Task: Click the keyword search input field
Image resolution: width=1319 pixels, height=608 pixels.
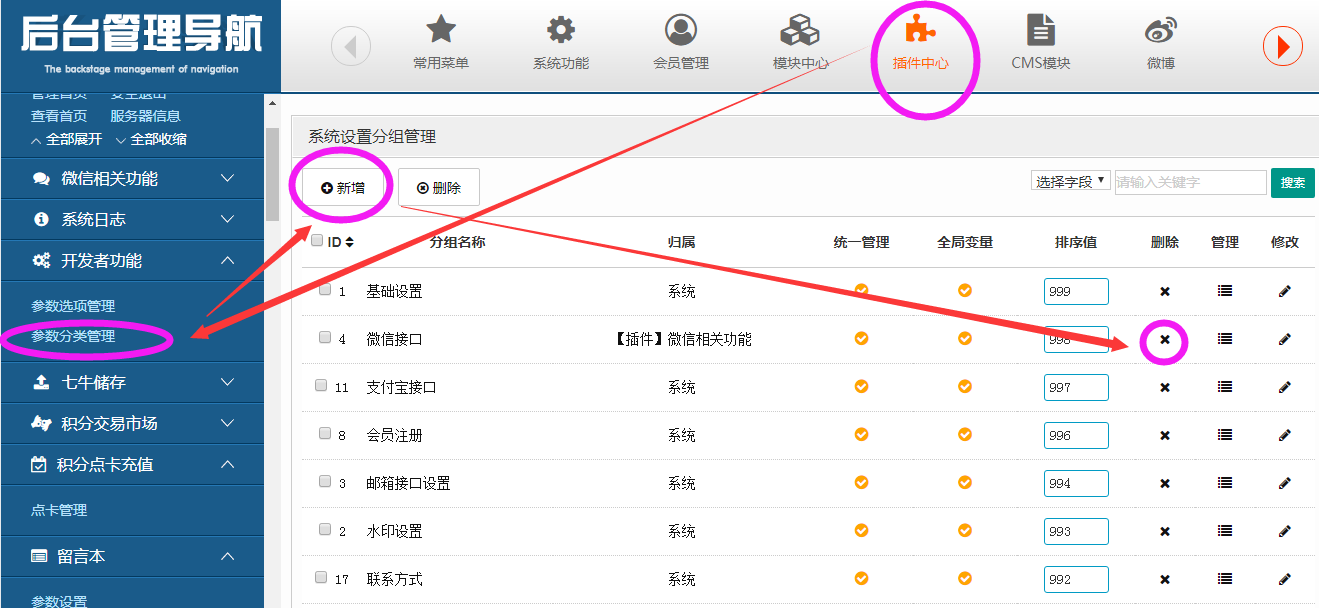Action: [1190, 182]
